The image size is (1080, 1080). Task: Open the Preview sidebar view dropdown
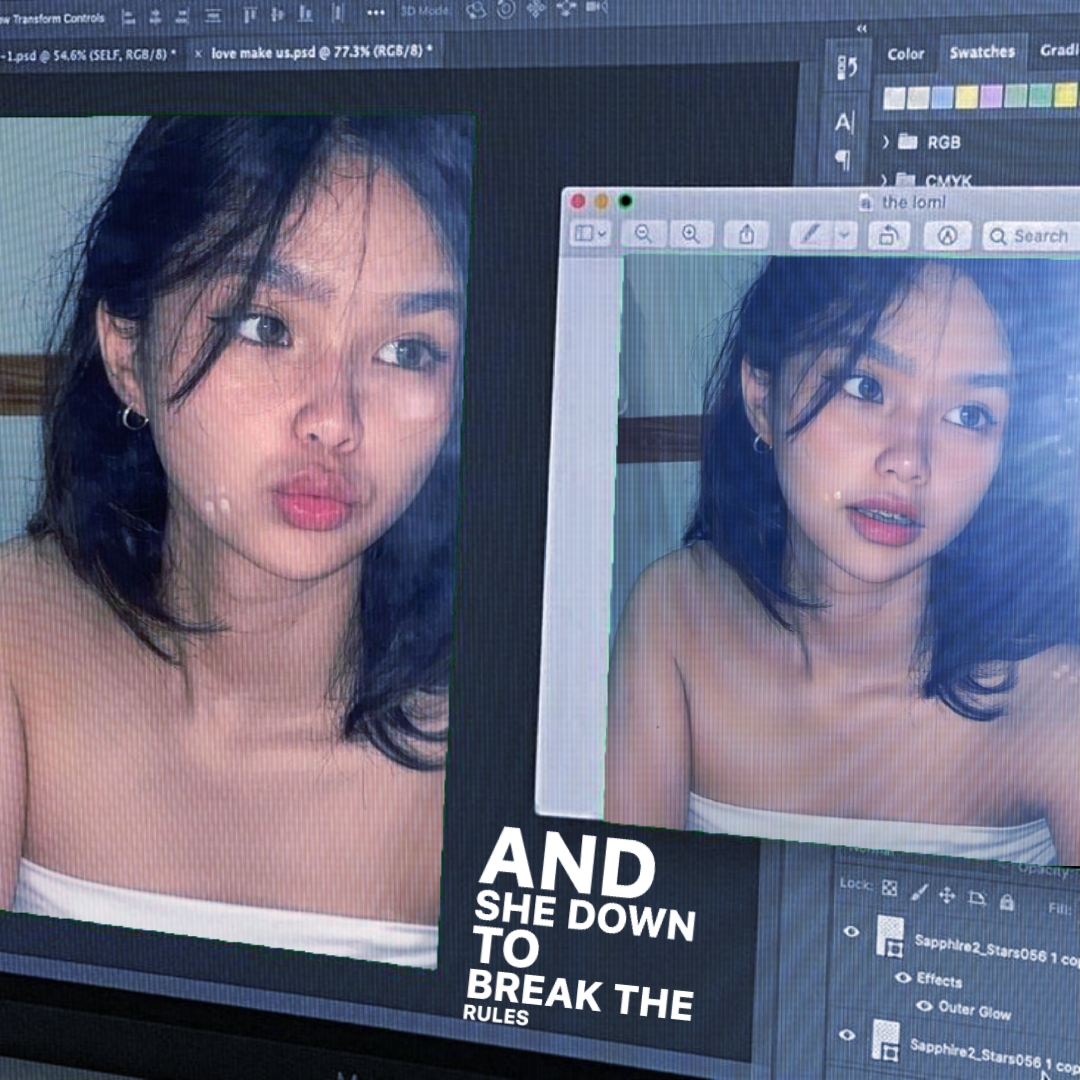coord(590,234)
